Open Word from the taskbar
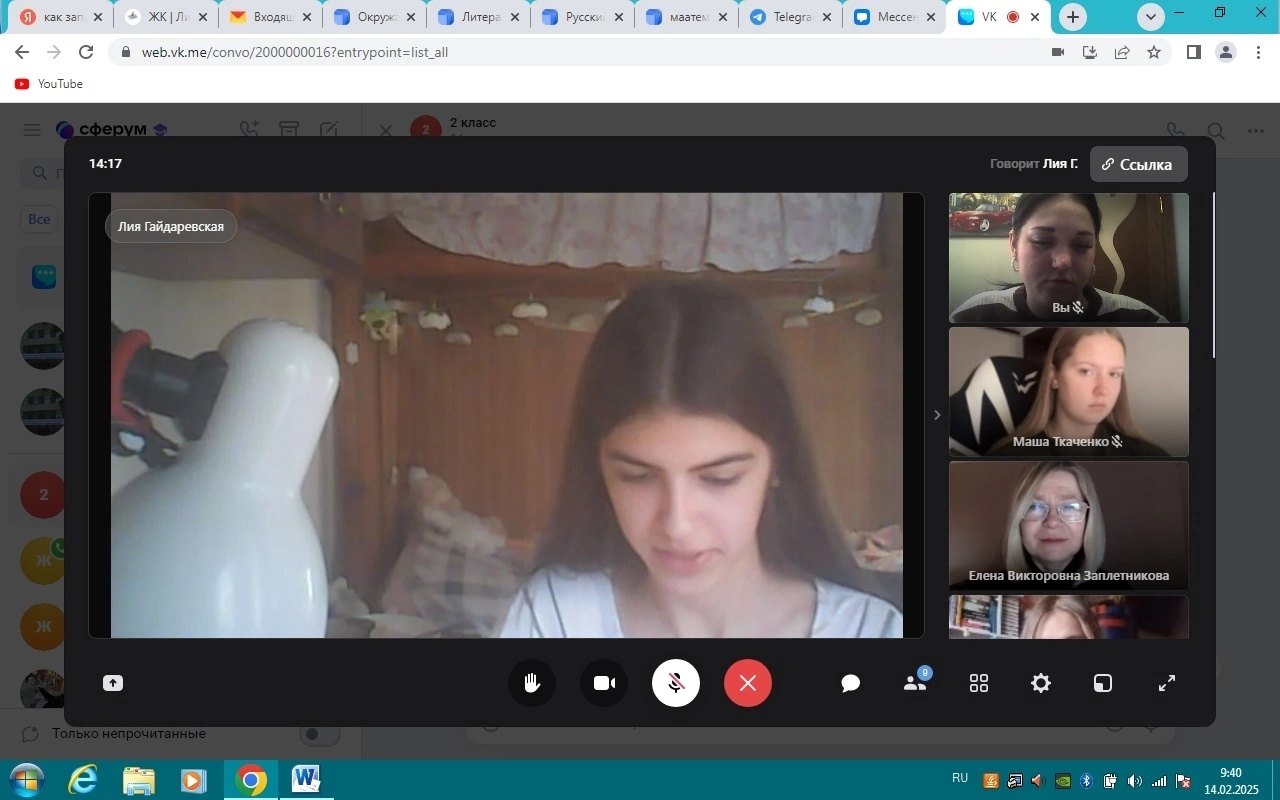Screen dimensions: 1280x800 click(x=305, y=780)
